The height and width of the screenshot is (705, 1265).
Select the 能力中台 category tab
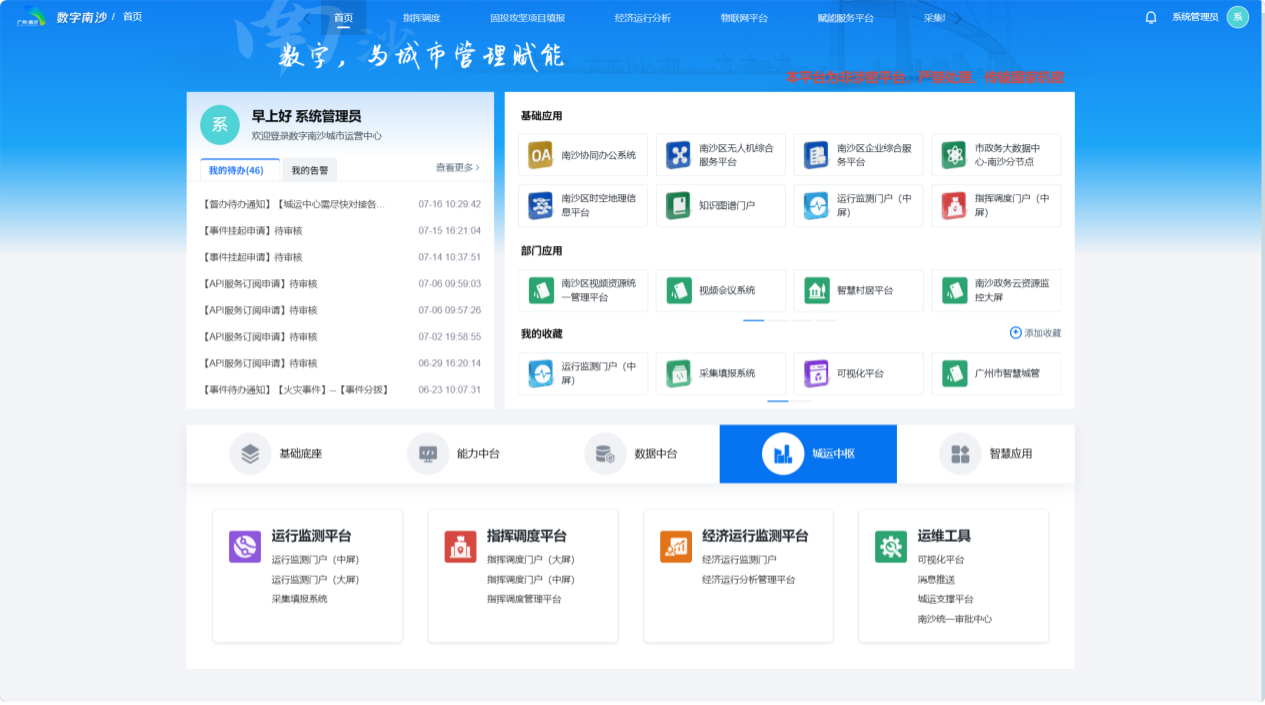(x=453, y=454)
